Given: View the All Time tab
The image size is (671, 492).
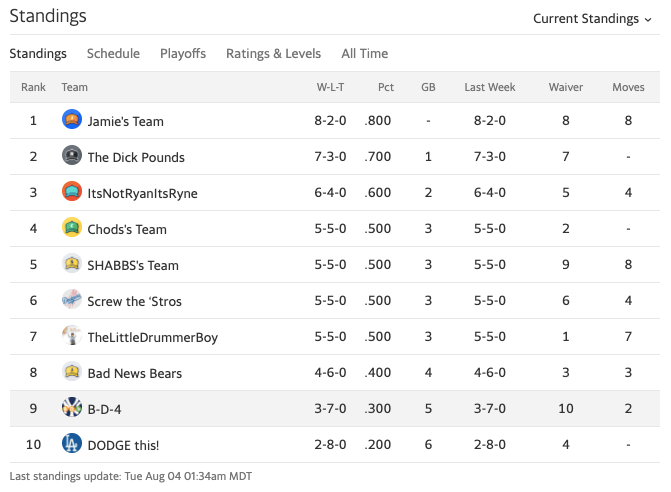Looking at the screenshot, I should 365,53.
